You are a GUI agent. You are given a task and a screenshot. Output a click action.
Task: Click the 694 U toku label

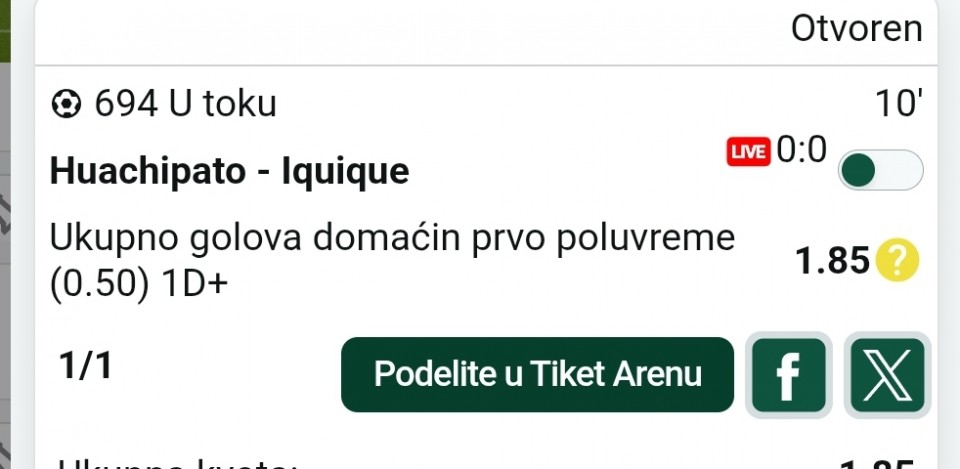(x=185, y=104)
